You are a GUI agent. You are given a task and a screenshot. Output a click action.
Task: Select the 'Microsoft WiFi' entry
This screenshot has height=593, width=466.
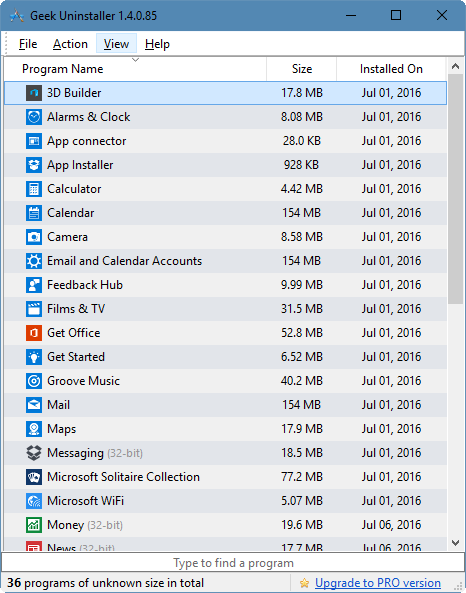(x=85, y=501)
